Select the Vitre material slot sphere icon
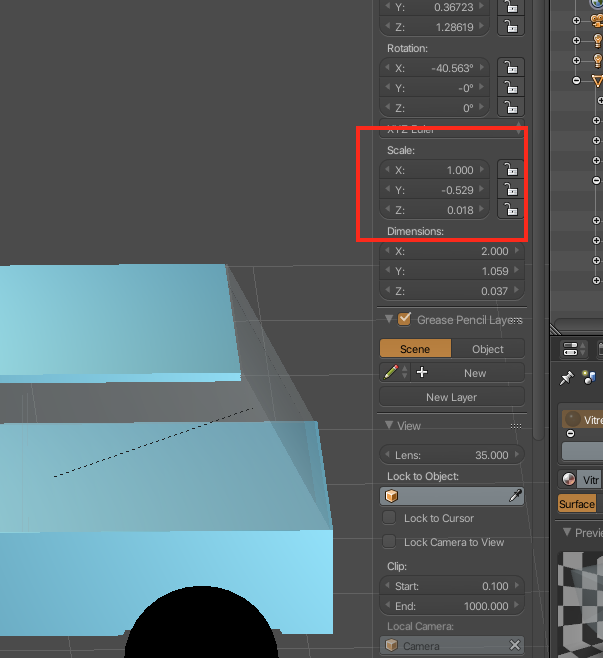 click(572, 419)
